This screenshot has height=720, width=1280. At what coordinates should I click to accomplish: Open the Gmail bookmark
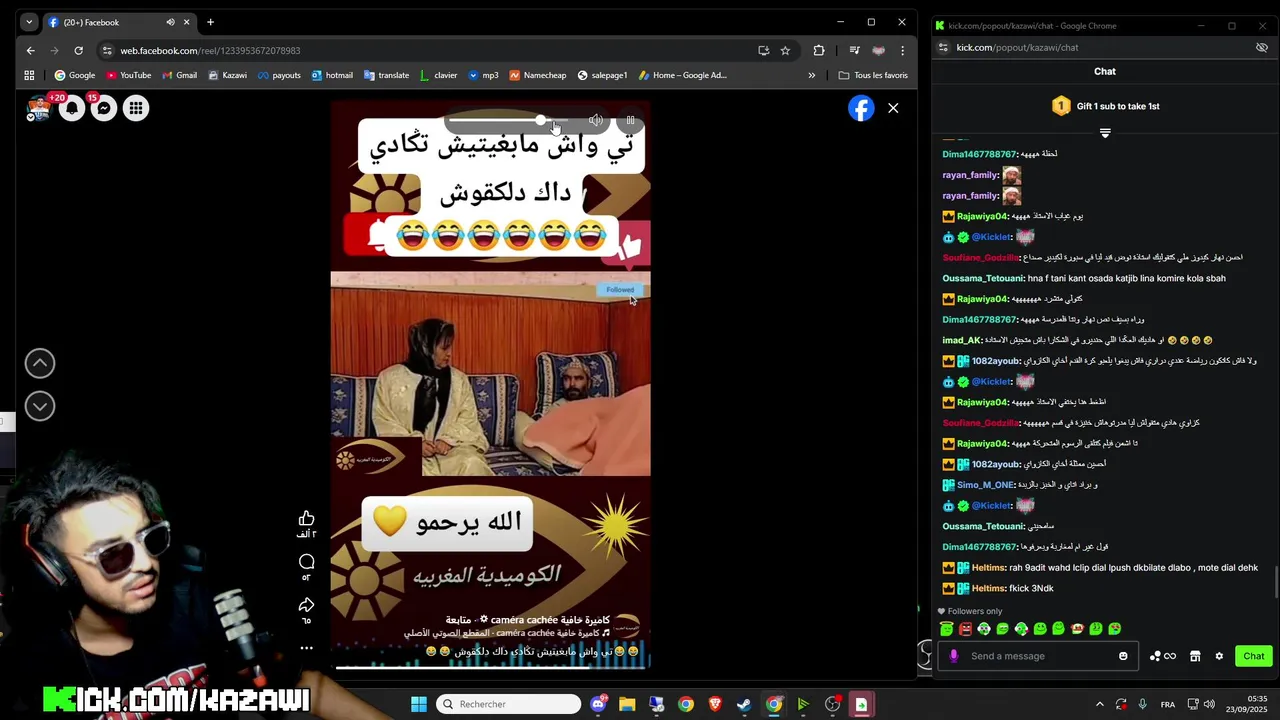[179, 75]
